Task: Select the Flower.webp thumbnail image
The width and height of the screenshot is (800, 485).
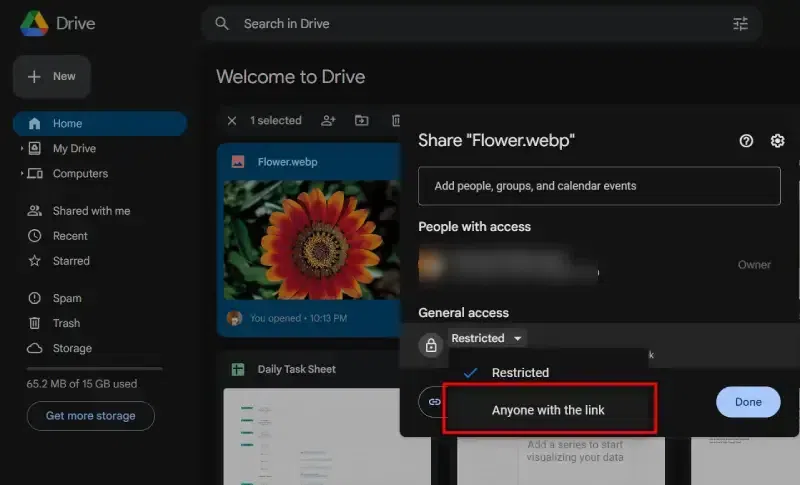Action: tap(312, 239)
